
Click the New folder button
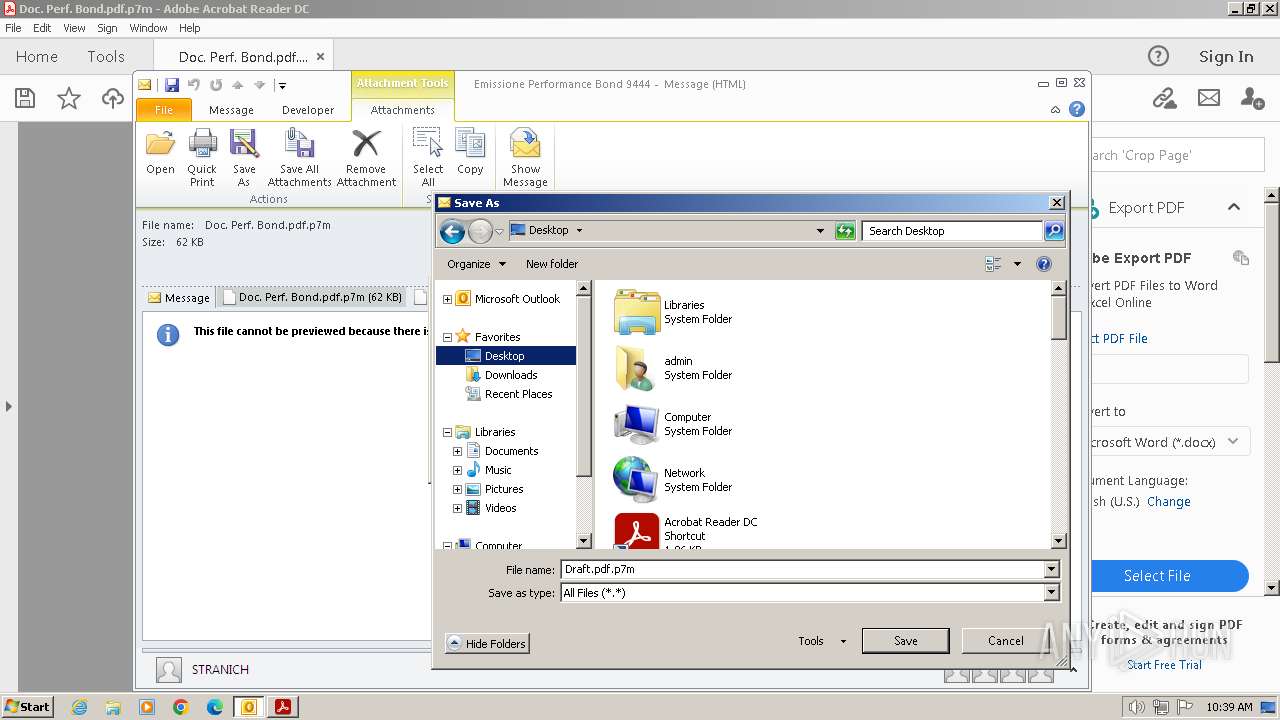[552, 264]
